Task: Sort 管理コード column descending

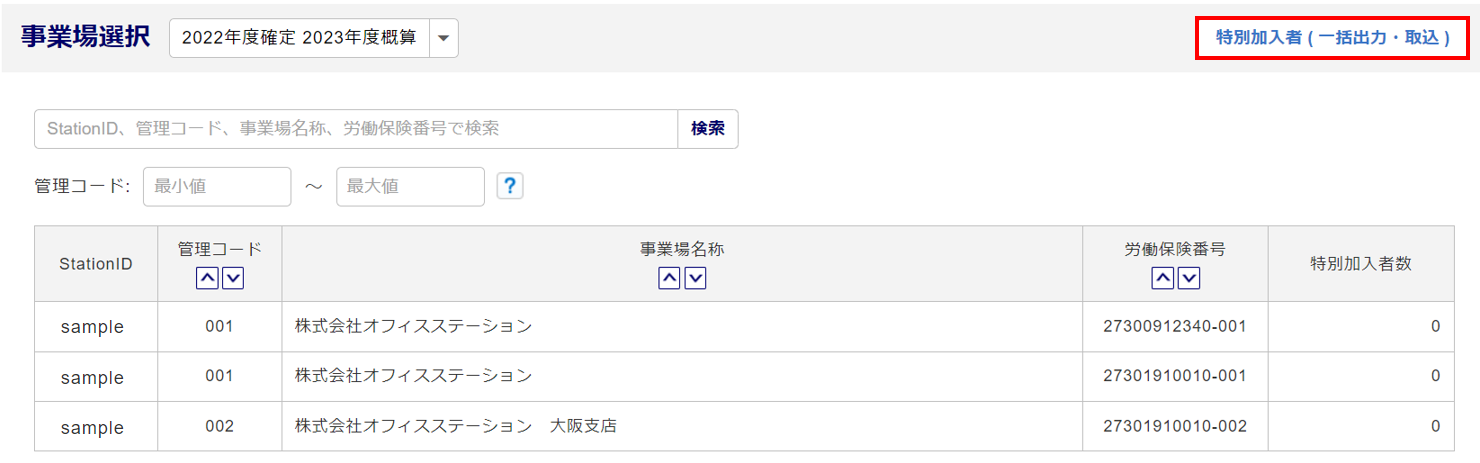Action: (x=233, y=279)
